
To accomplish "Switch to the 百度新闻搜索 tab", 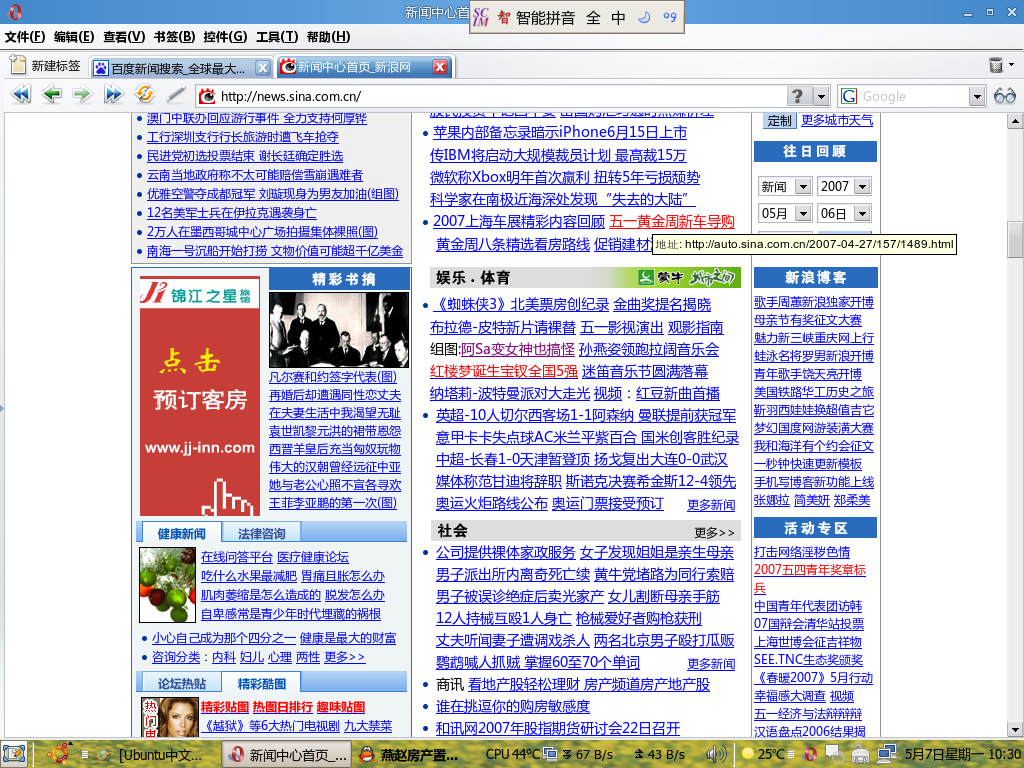I will pyautogui.click(x=178, y=68).
